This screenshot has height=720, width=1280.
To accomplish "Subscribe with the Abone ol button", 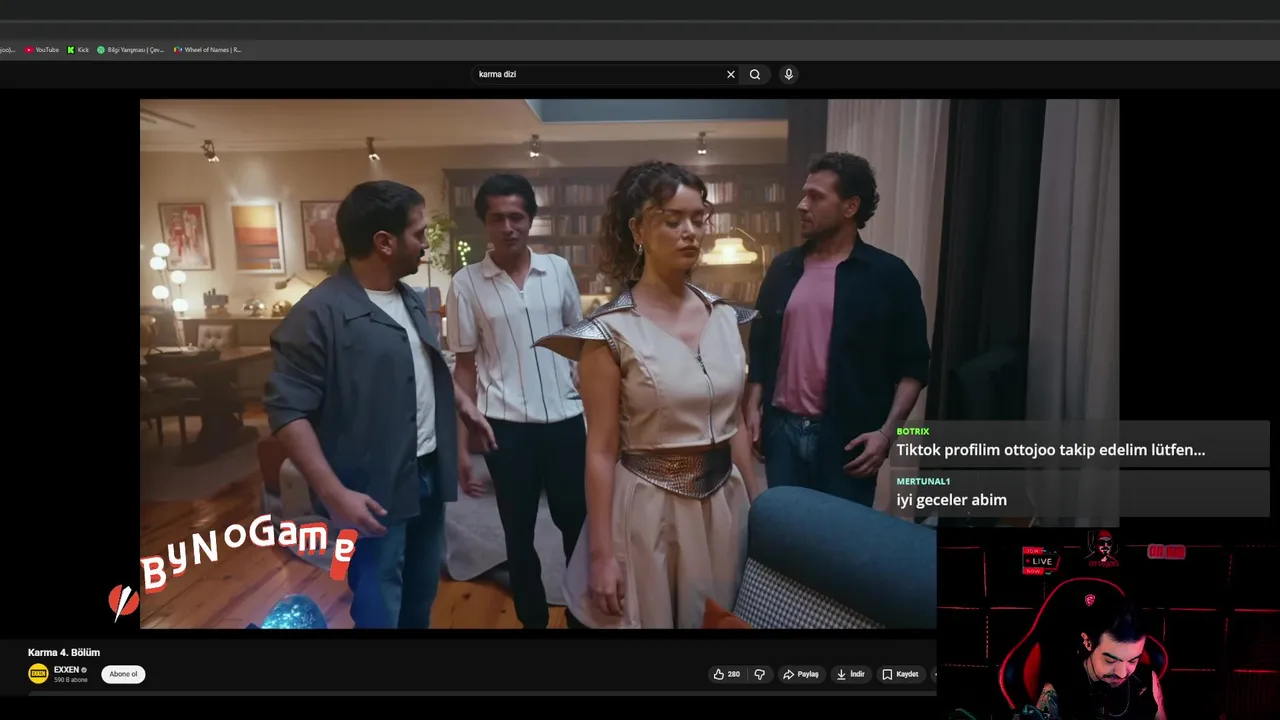I will click(123, 674).
